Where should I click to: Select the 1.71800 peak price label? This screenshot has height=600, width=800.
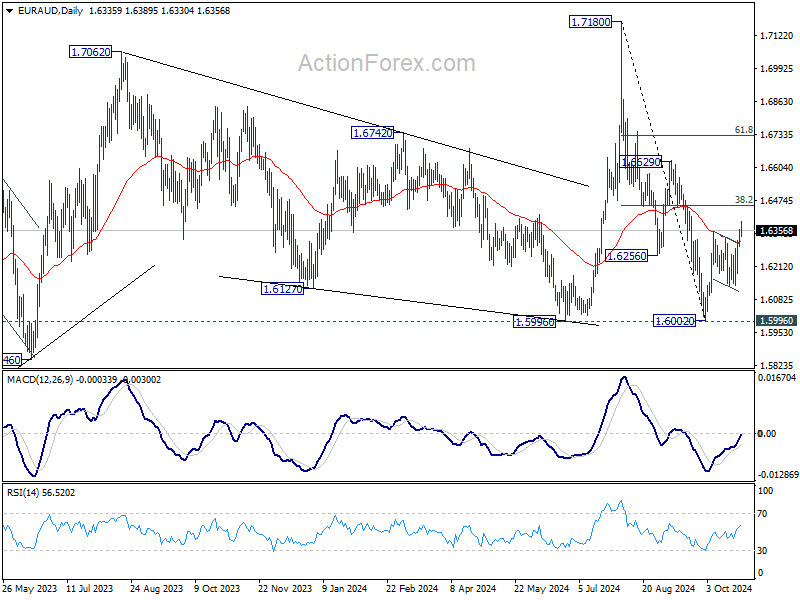[590, 21]
